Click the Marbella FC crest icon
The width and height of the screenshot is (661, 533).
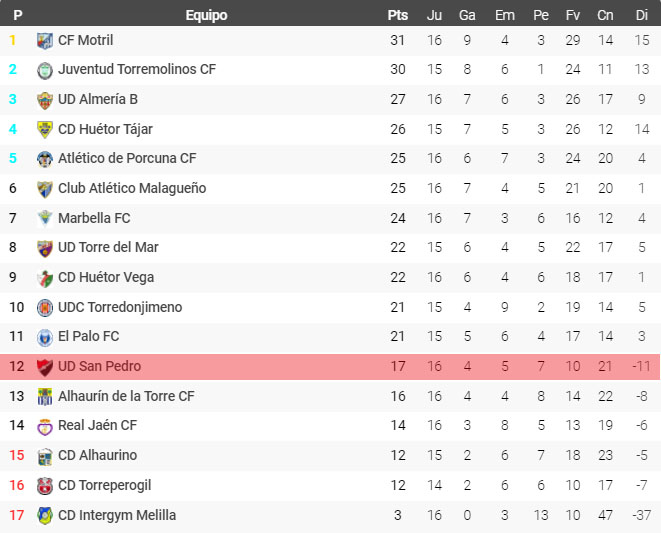[x=45, y=218]
